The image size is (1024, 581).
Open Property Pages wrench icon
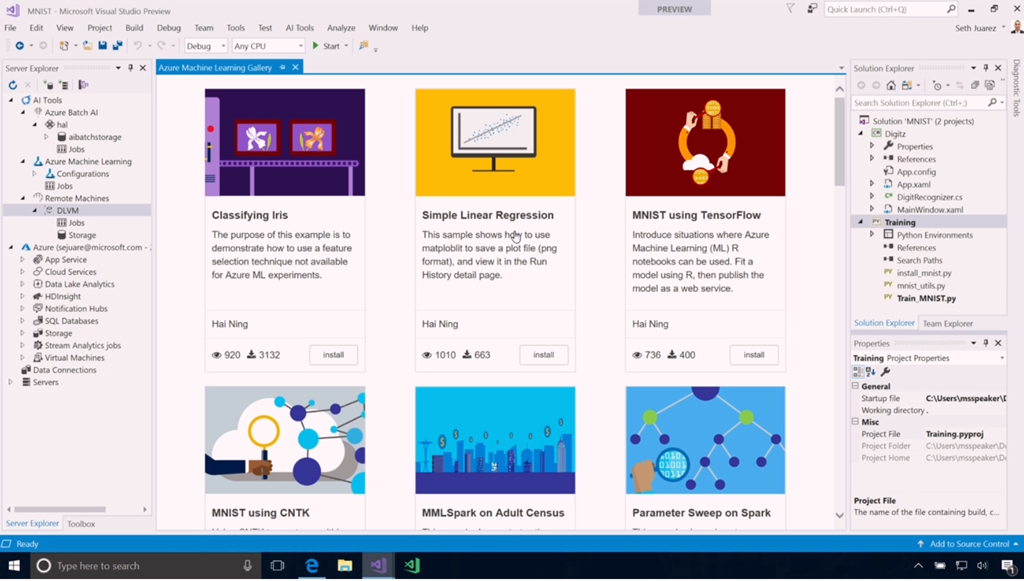tap(885, 371)
